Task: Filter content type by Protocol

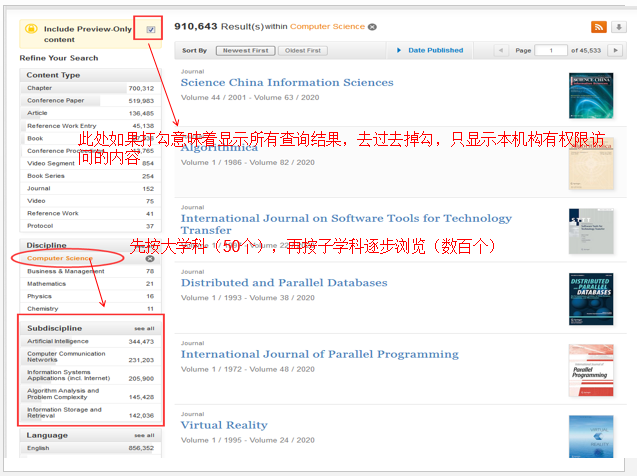Action: pos(90,226)
